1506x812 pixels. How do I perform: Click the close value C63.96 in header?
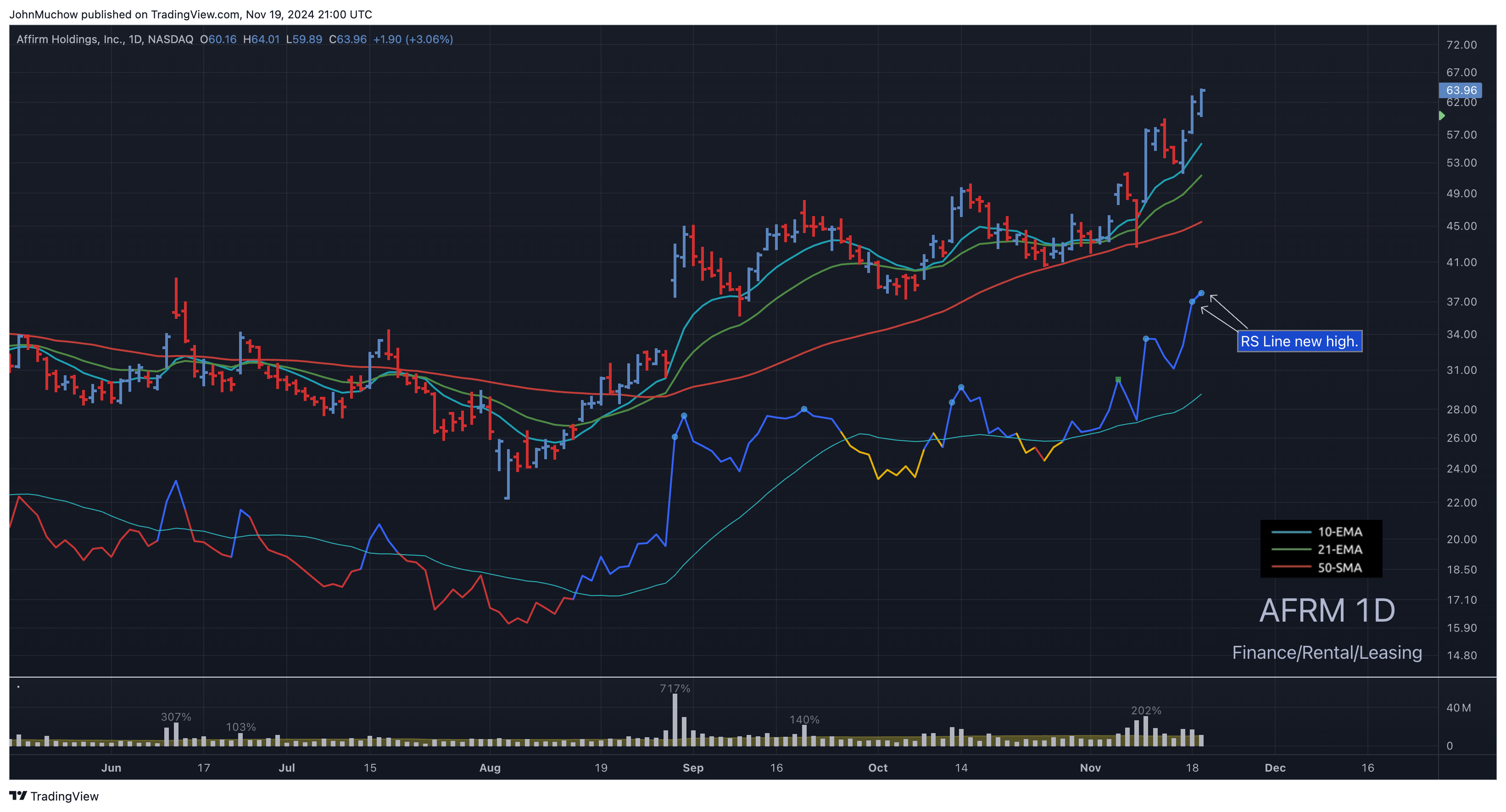click(348, 39)
